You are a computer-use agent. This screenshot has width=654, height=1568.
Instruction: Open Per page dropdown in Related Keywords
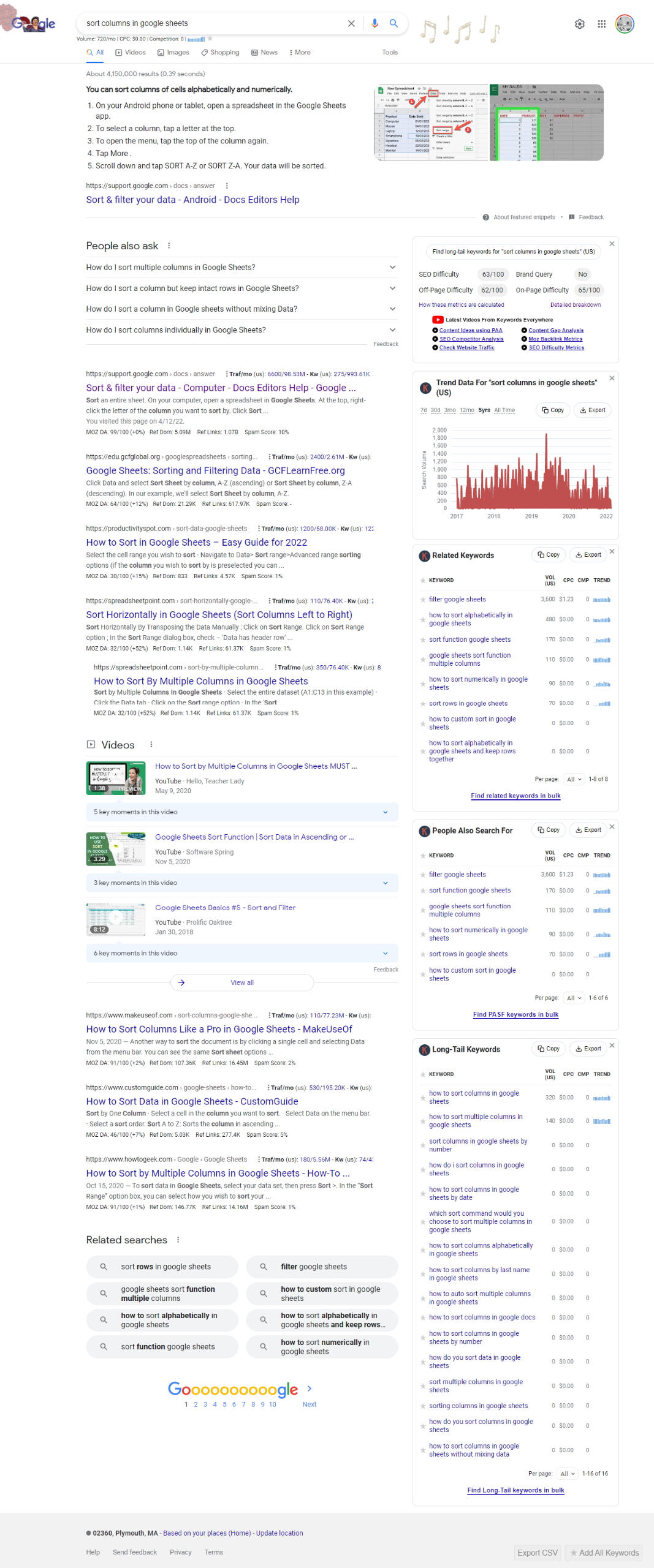coord(574,779)
